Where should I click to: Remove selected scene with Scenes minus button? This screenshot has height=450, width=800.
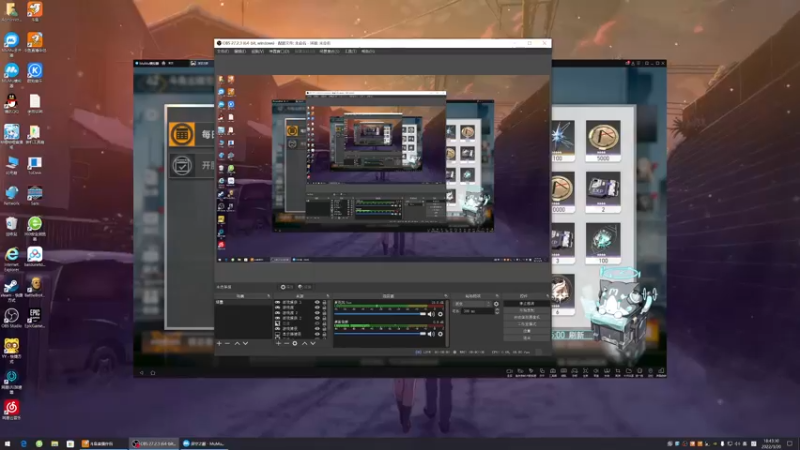[228, 343]
